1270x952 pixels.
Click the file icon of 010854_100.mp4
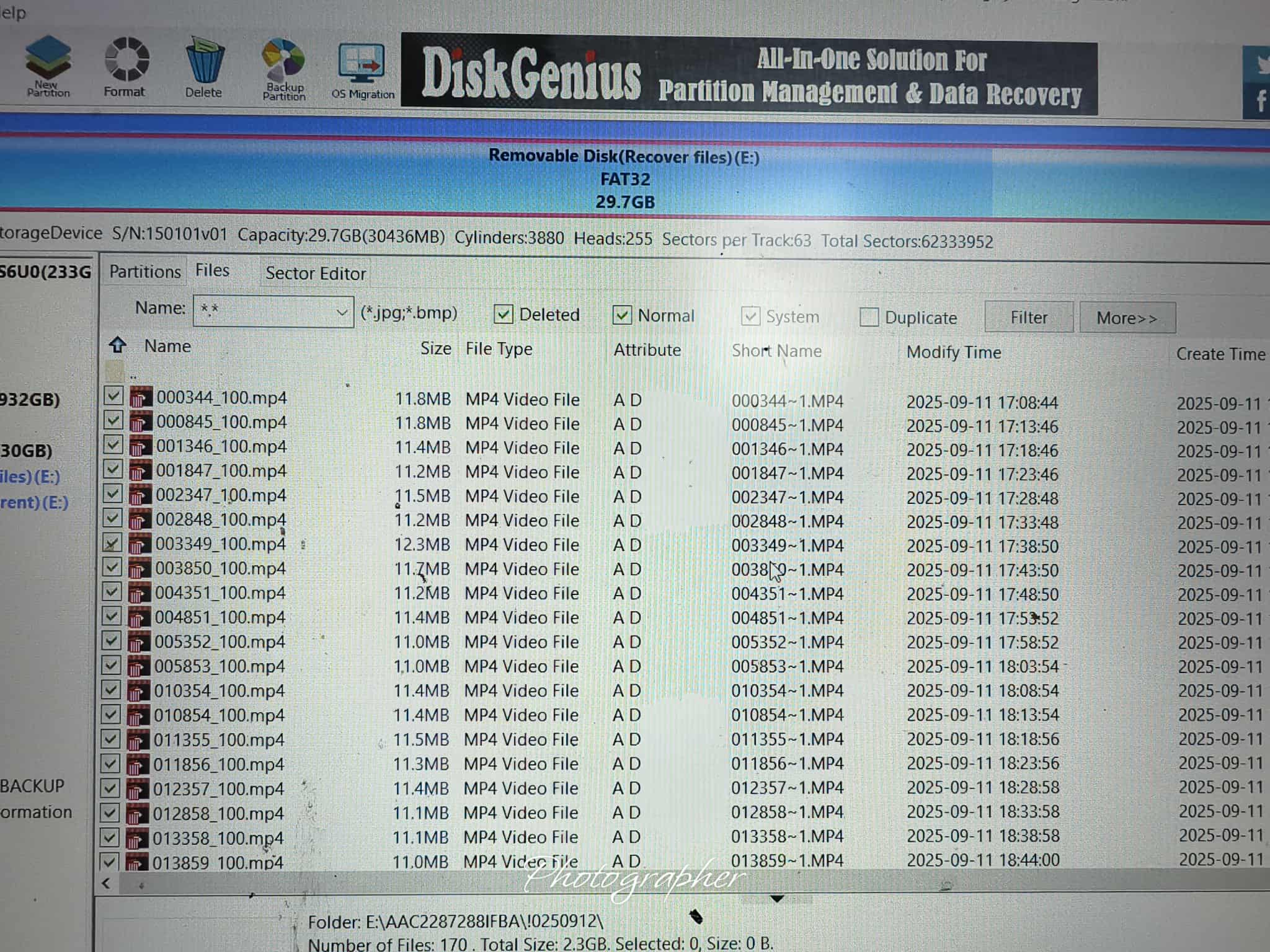tap(138, 715)
